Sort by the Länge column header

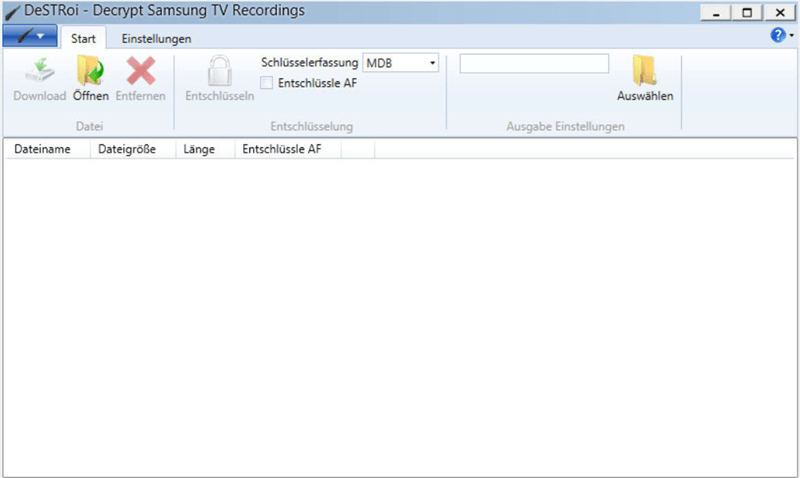coord(205,149)
